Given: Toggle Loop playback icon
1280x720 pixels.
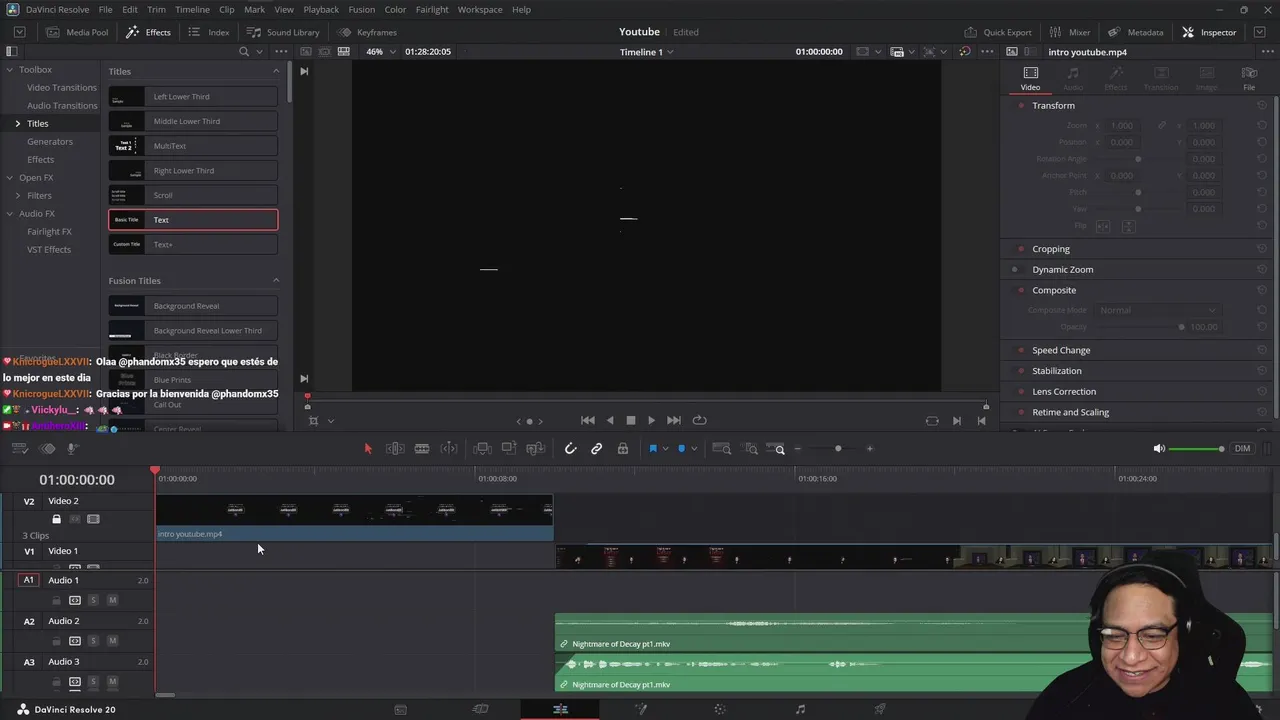Looking at the screenshot, I should (700, 421).
